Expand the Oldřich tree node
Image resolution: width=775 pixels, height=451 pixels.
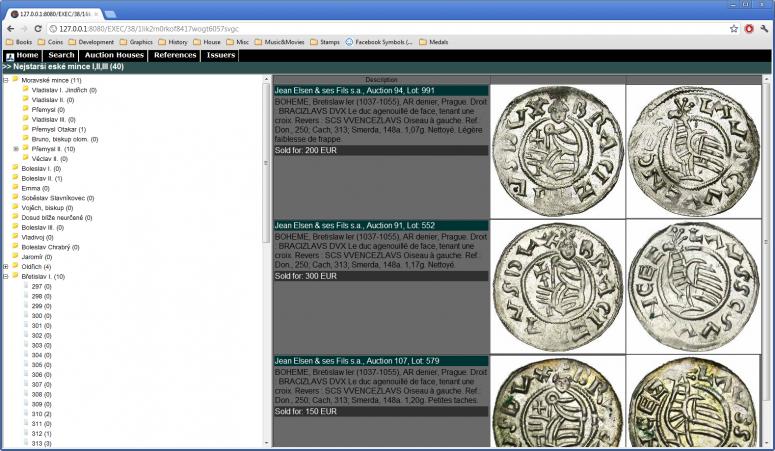coord(6,267)
